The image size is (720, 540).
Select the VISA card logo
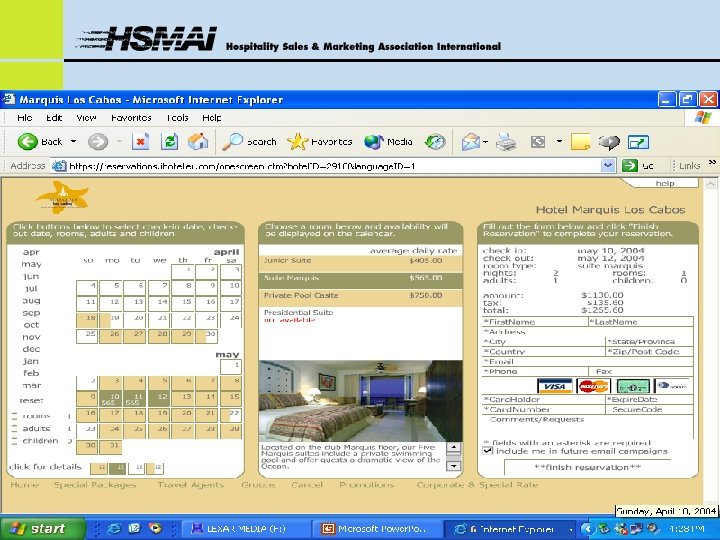(x=554, y=386)
